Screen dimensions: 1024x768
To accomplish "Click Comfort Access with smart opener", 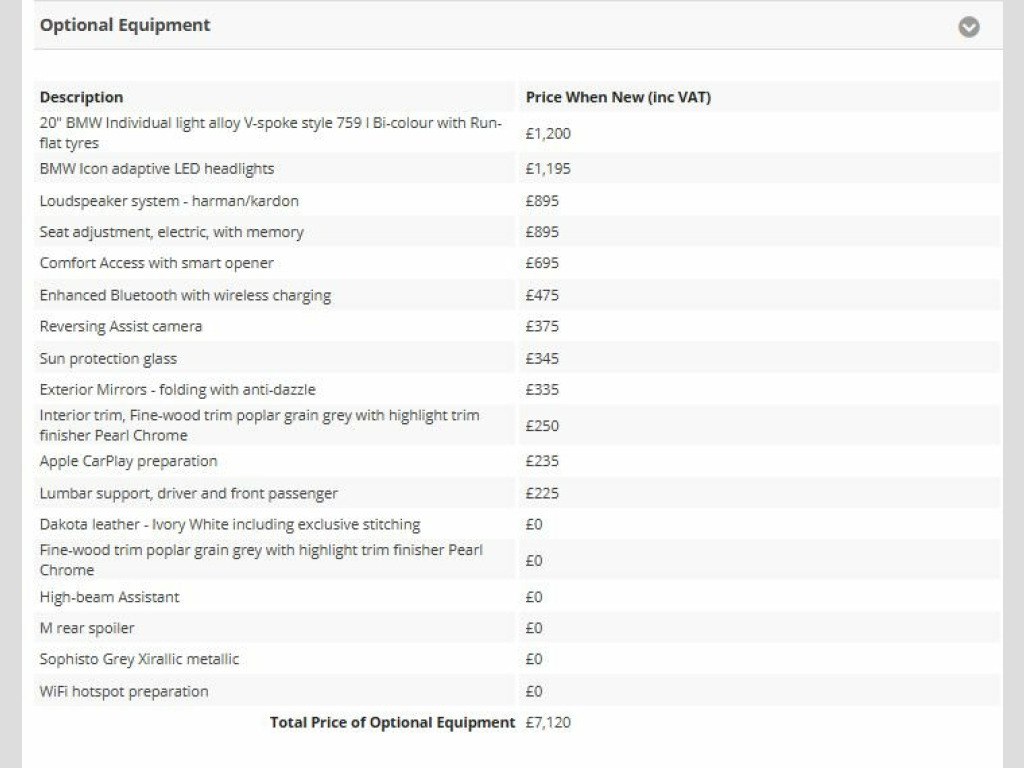I will pyautogui.click(x=156, y=263).
